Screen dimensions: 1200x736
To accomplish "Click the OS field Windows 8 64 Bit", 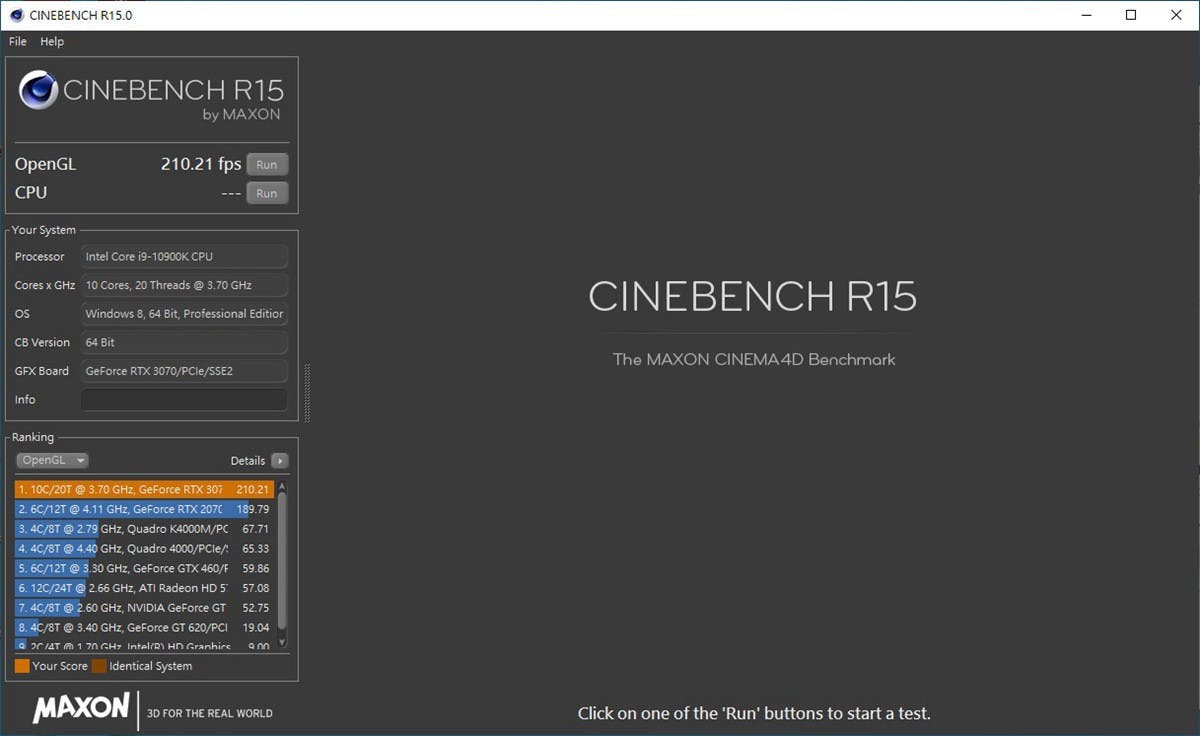I will tap(184, 314).
